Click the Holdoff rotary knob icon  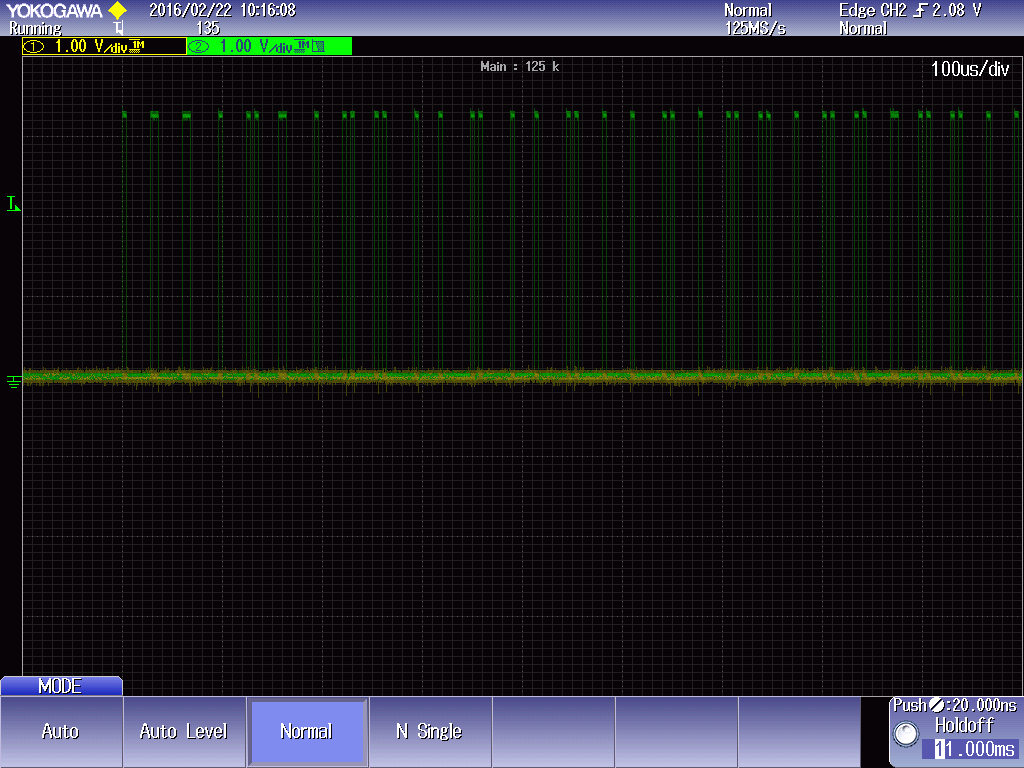[906, 735]
